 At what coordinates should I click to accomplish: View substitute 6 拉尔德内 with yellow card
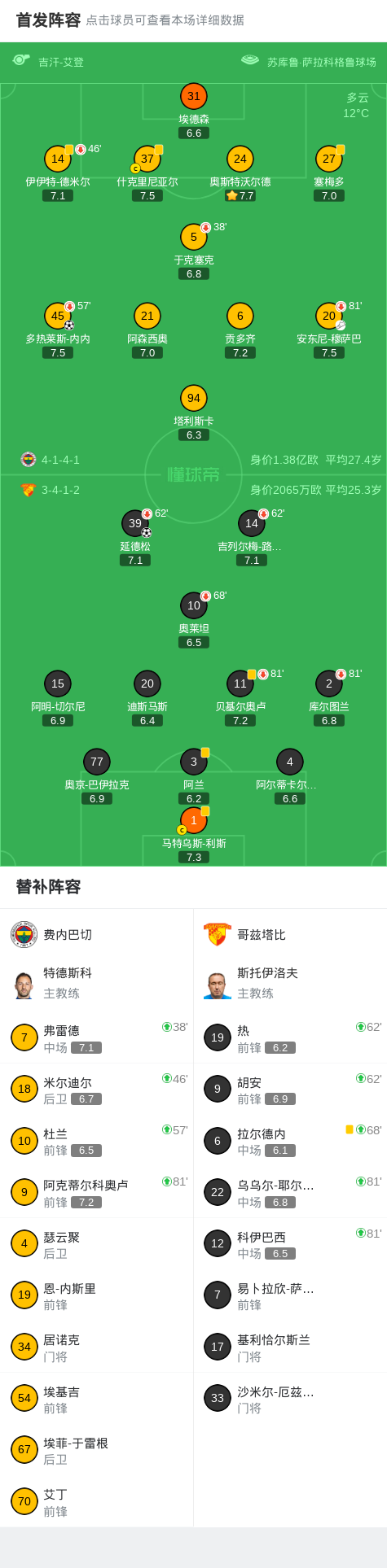tap(290, 1141)
